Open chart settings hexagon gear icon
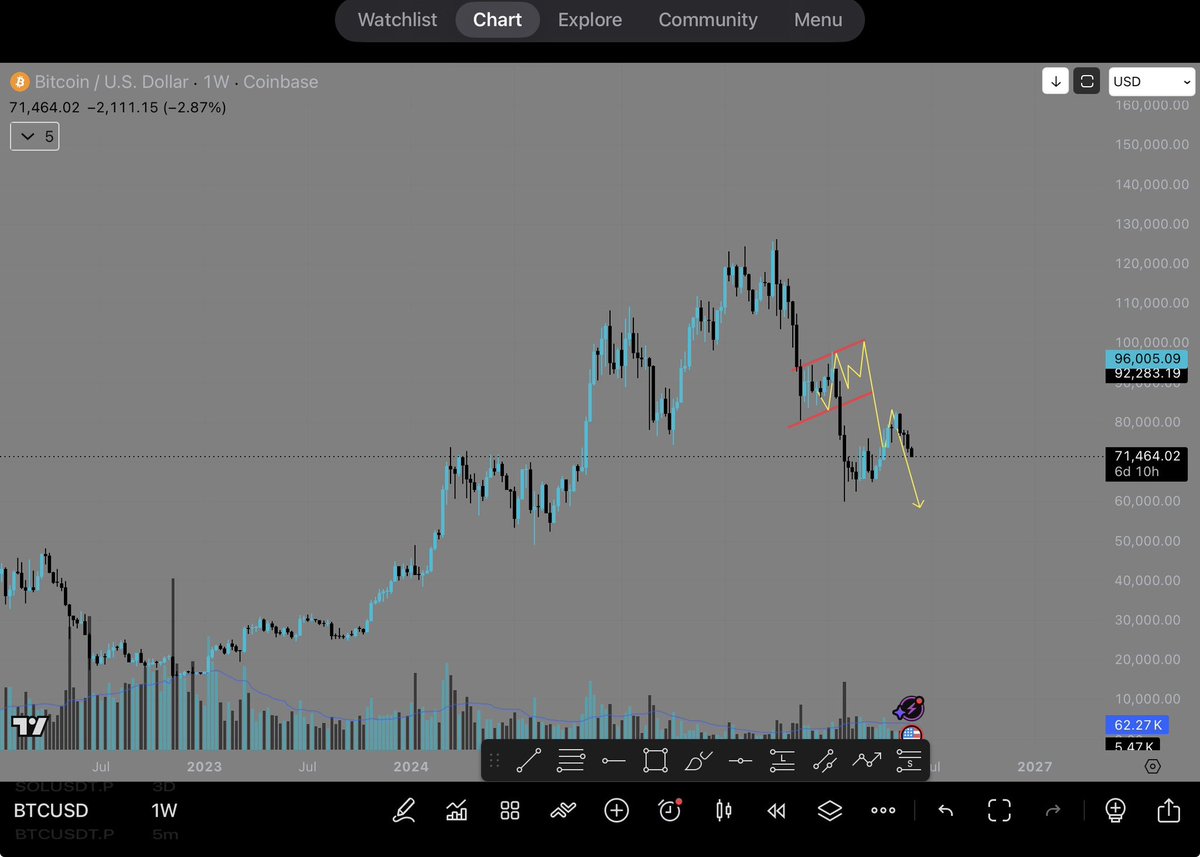Screen dimensions: 1200x857 point(1153,766)
